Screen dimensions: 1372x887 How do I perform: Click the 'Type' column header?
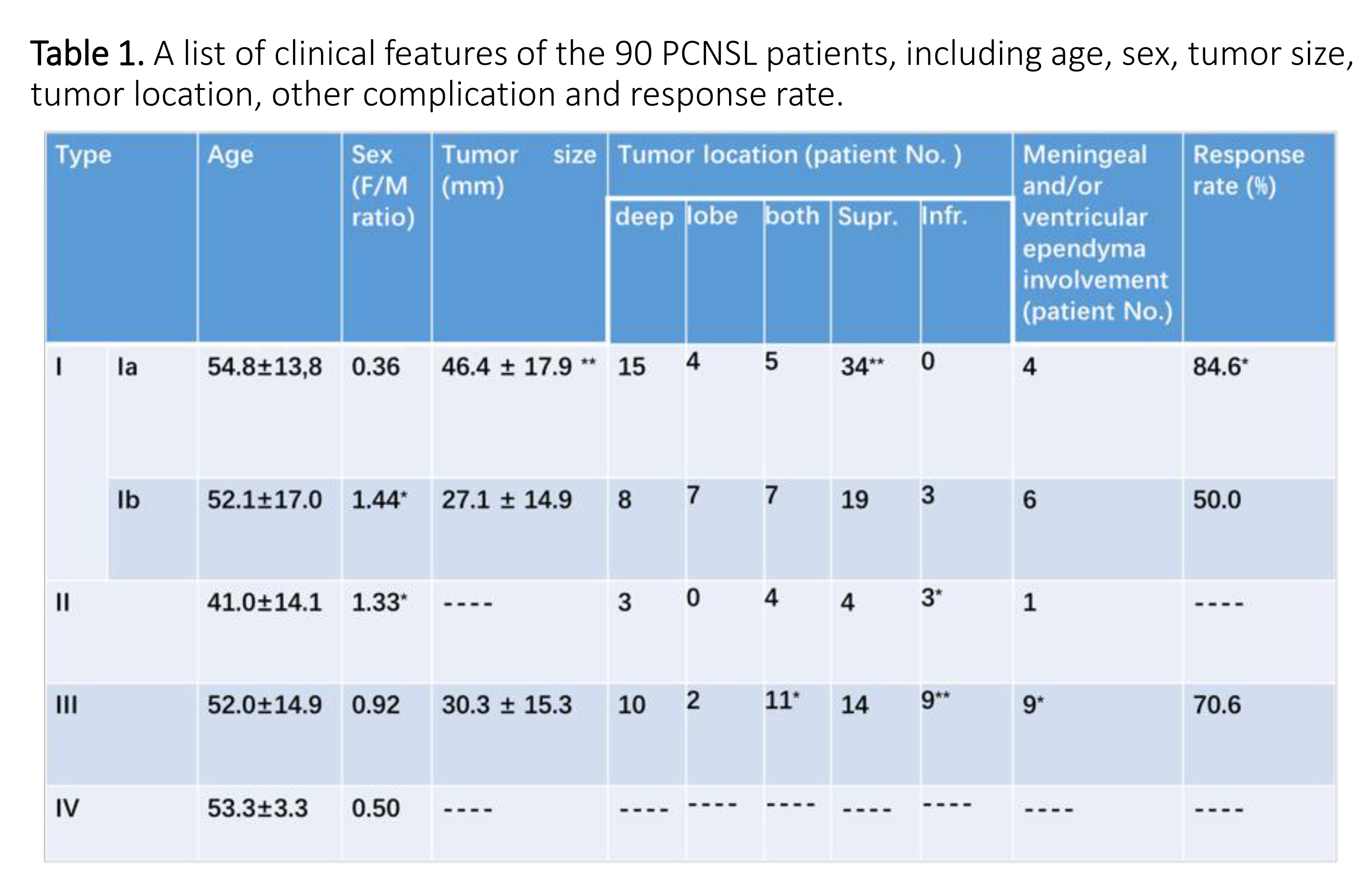pyautogui.click(x=84, y=155)
